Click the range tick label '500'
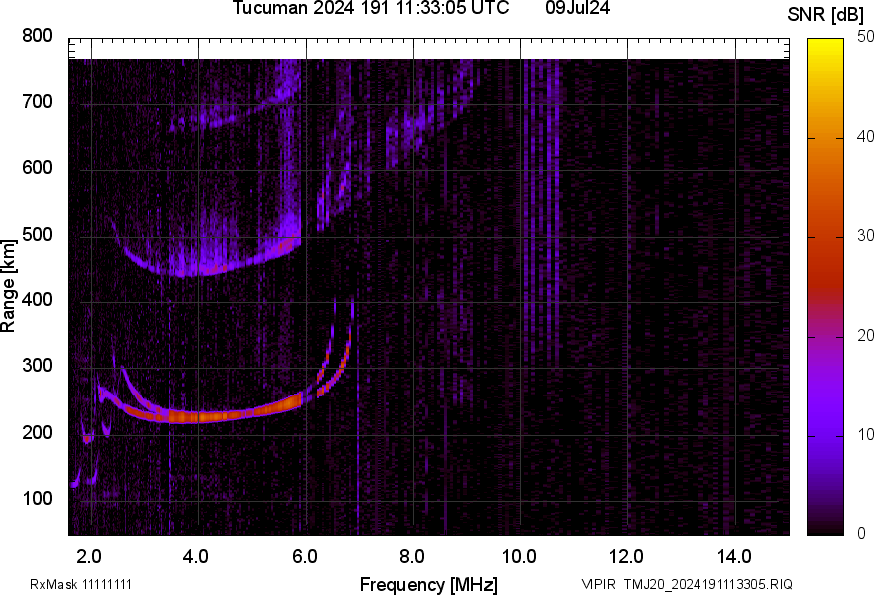This screenshot has width=874, height=595. pos(37,234)
